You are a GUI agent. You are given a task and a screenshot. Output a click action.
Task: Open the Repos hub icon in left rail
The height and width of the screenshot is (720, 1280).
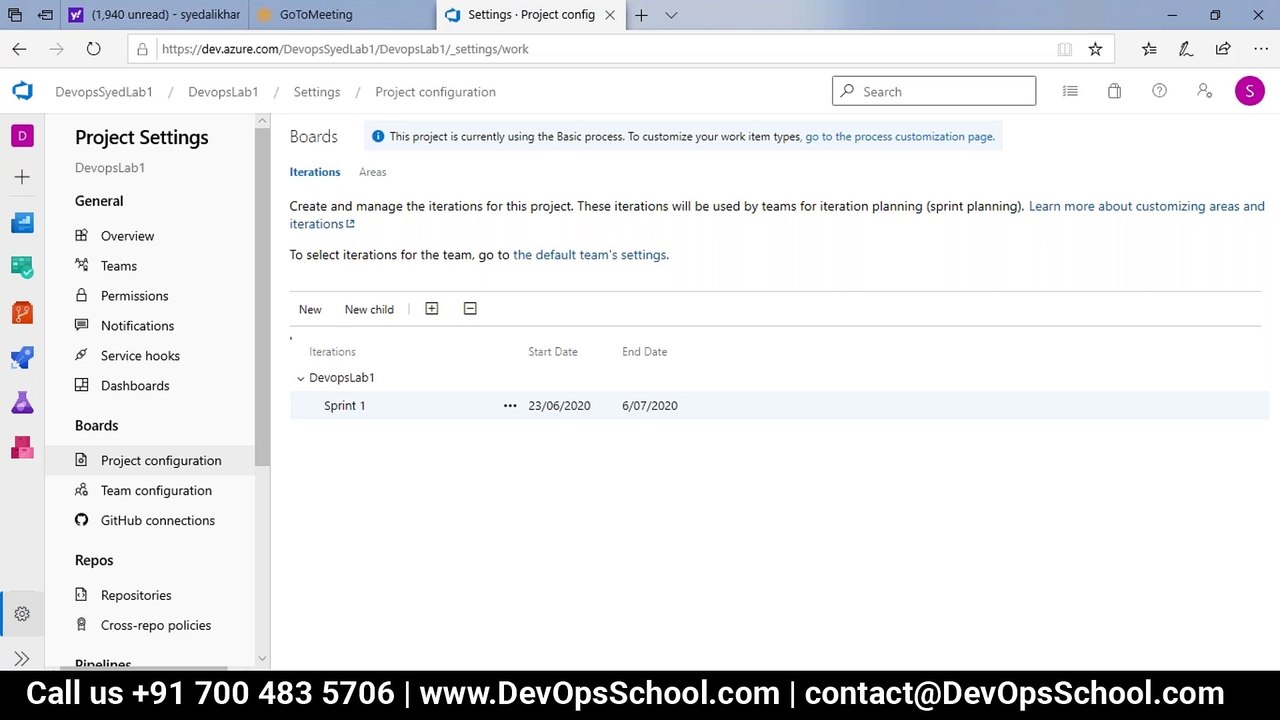point(22,312)
